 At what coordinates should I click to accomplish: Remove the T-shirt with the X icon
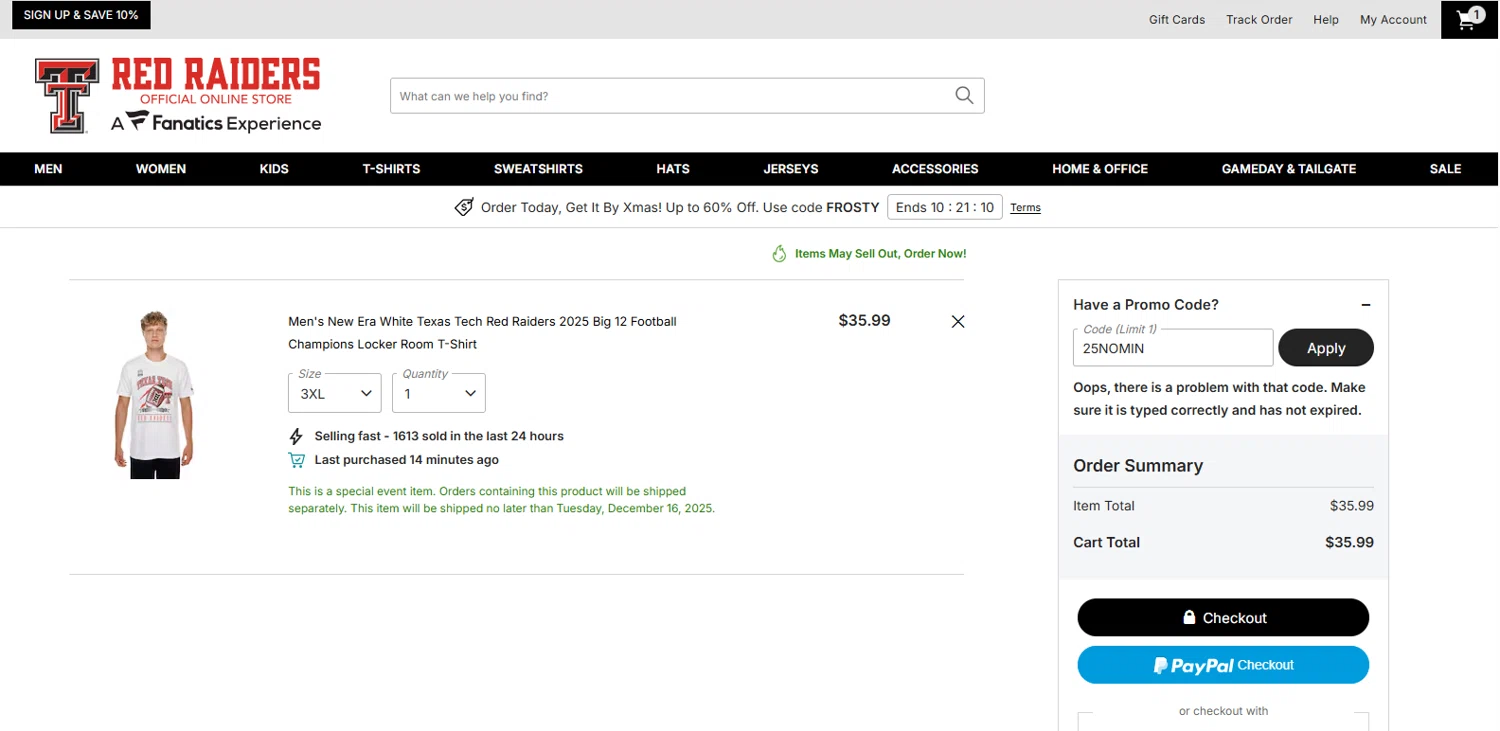pyautogui.click(x=958, y=321)
